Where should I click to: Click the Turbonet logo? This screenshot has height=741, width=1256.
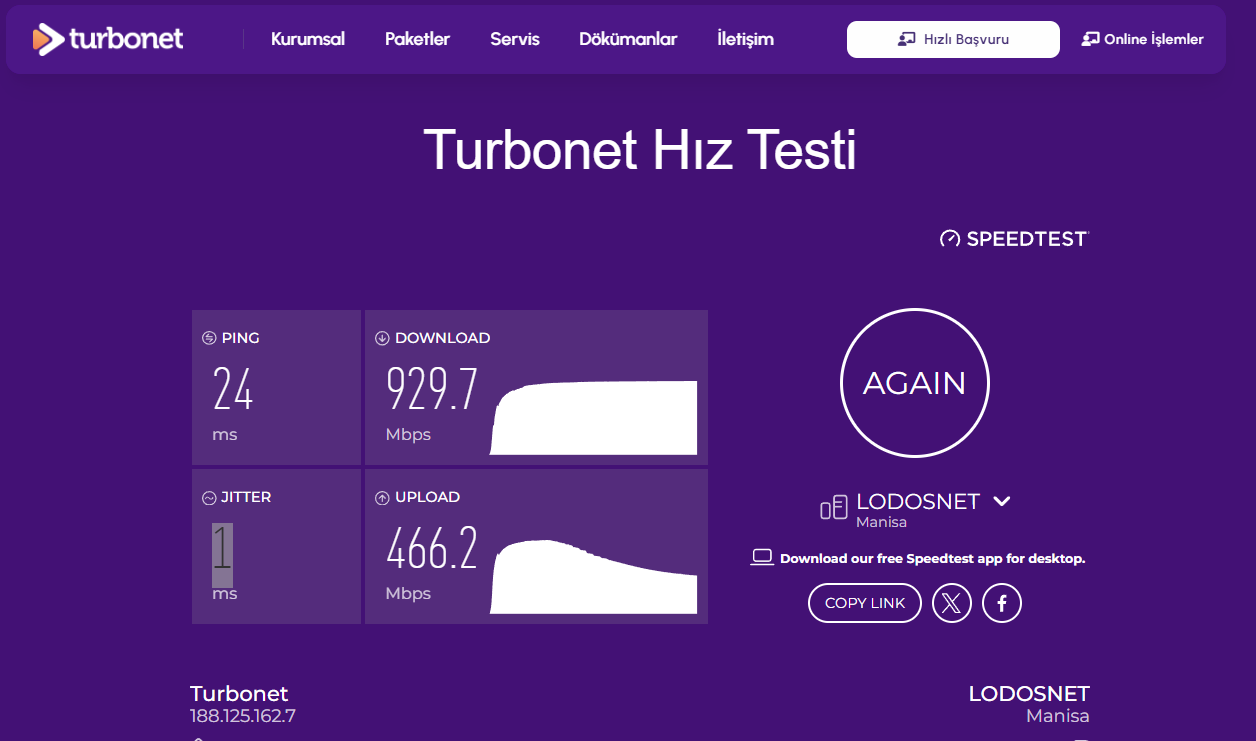point(108,39)
